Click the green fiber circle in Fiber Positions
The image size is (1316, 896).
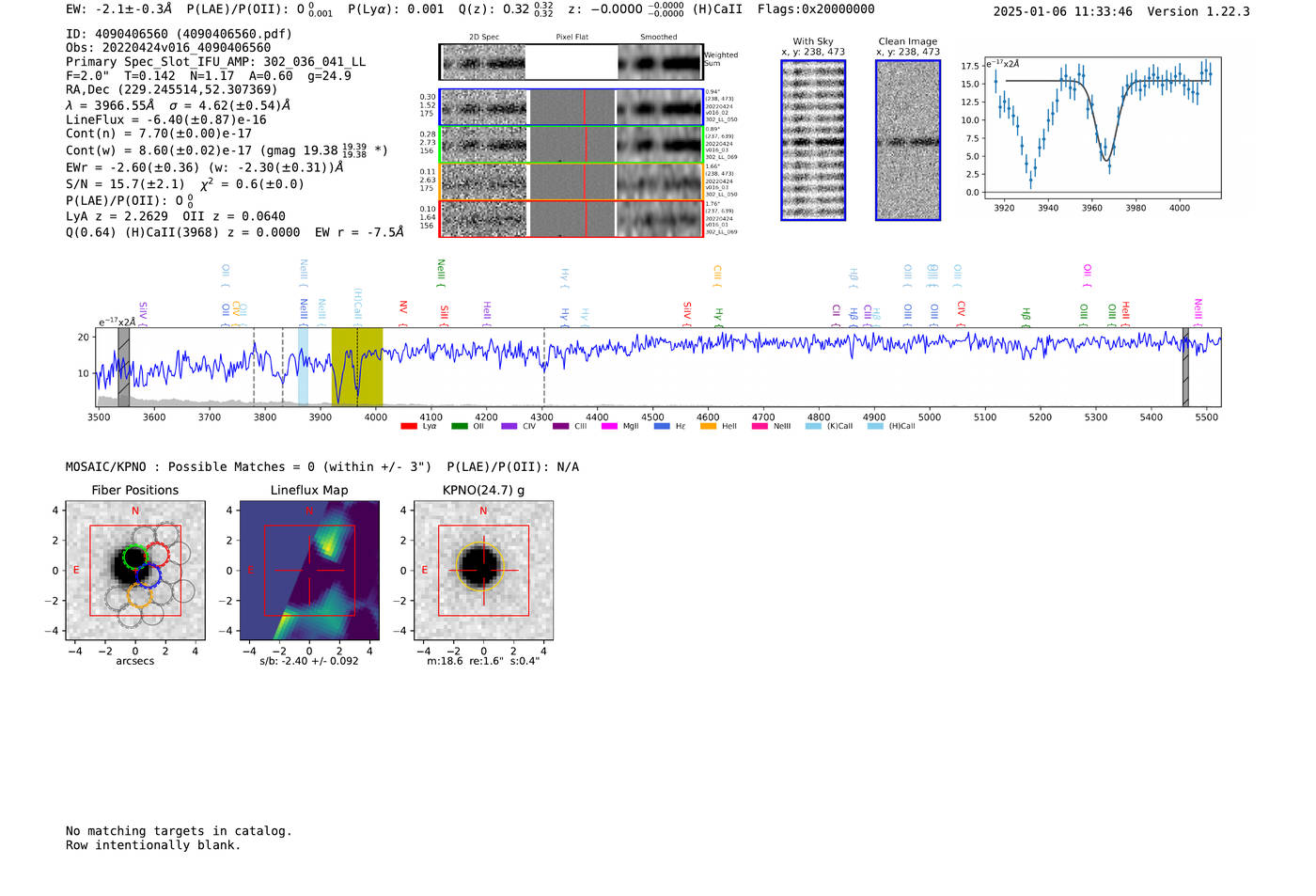(135, 556)
